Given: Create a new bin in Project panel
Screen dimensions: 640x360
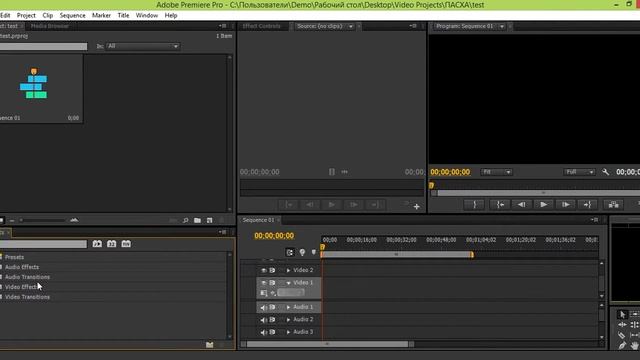Looking at the screenshot, I should (198, 220).
